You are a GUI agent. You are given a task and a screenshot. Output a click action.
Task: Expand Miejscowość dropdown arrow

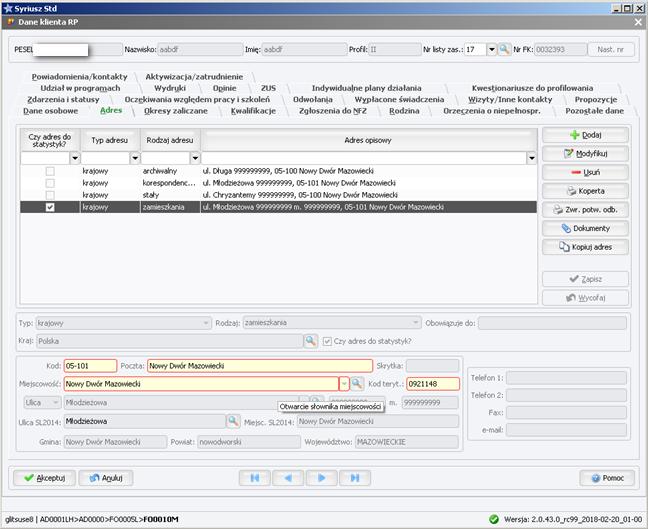pyautogui.click(x=344, y=384)
